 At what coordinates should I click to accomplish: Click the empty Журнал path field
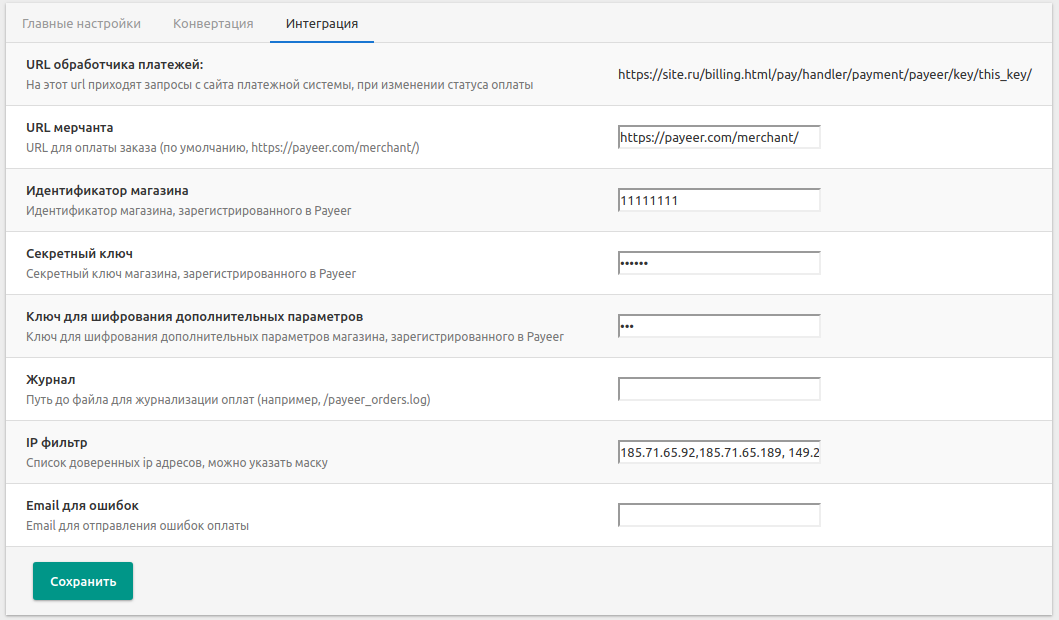tap(719, 389)
